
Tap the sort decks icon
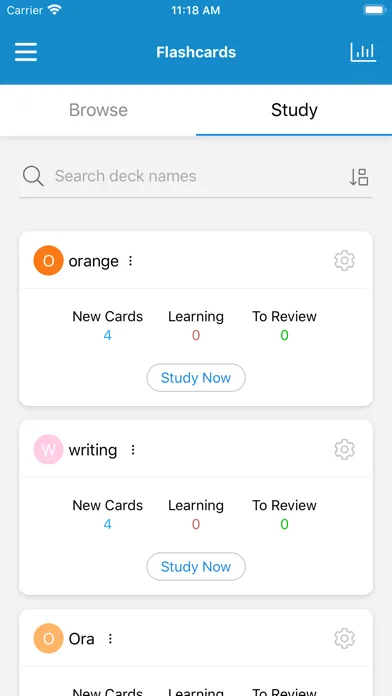pos(359,177)
